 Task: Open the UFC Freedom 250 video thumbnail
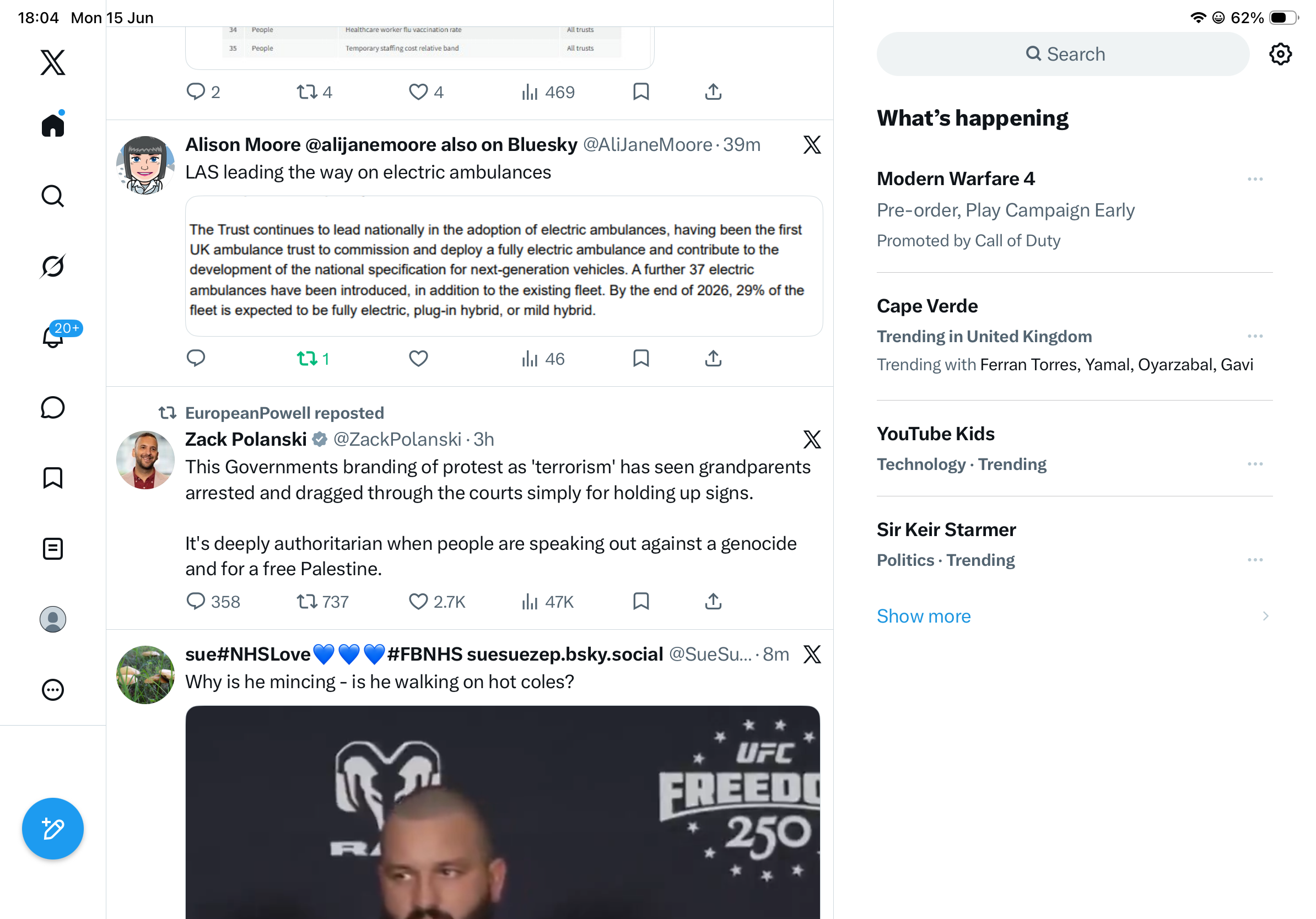pyautogui.click(x=503, y=813)
